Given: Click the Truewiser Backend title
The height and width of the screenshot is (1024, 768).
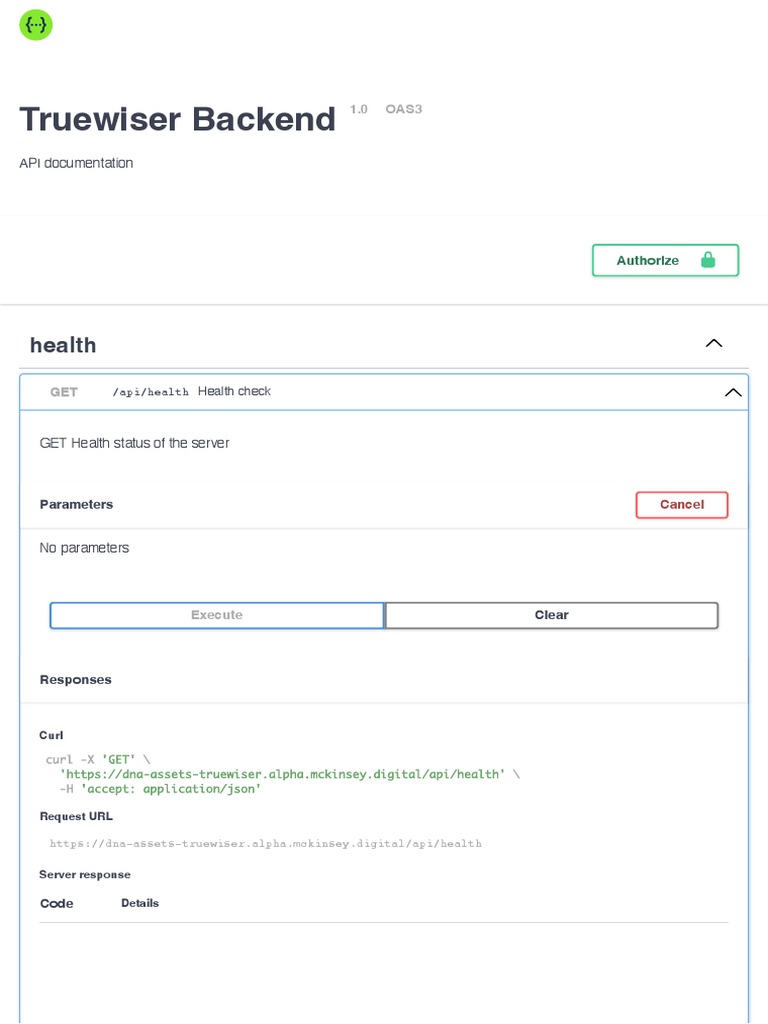Looking at the screenshot, I should click(x=177, y=119).
